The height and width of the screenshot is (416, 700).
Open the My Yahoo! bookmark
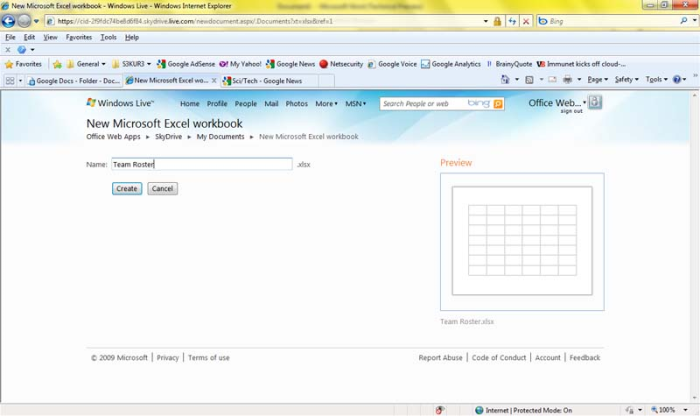click(x=240, y=64)
